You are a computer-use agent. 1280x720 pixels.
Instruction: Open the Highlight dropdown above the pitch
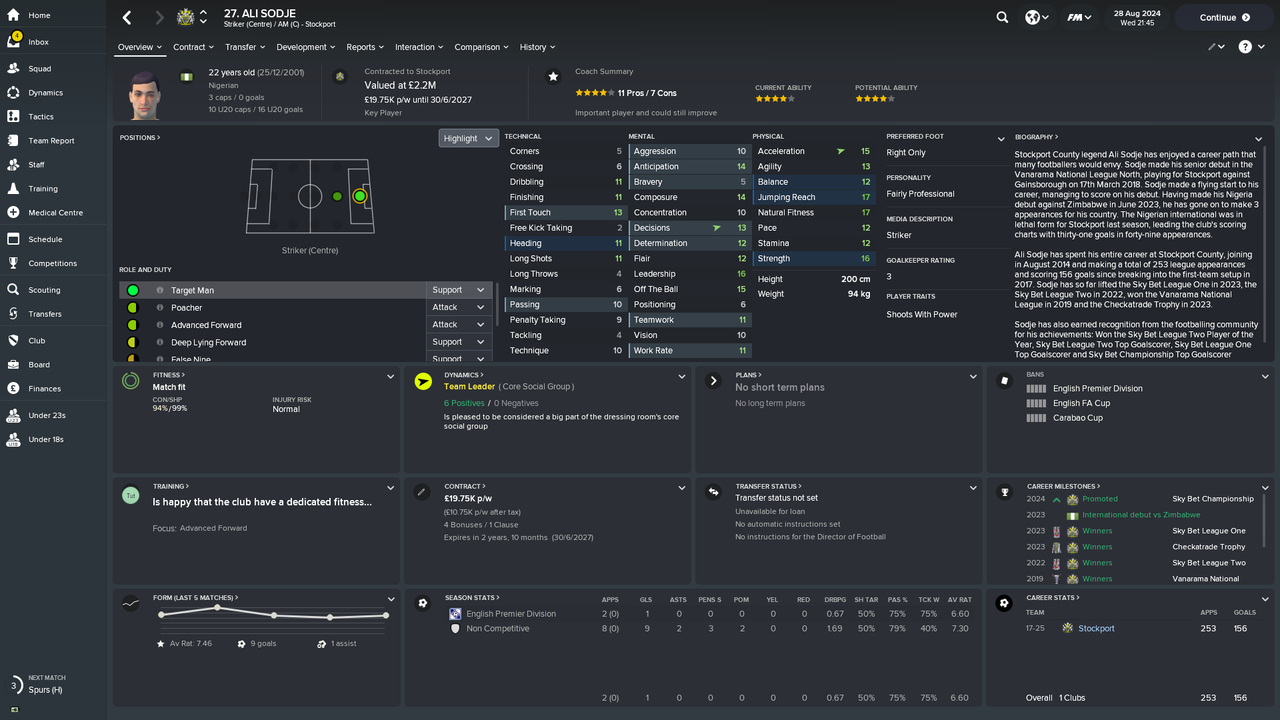[x=468, y=138]
